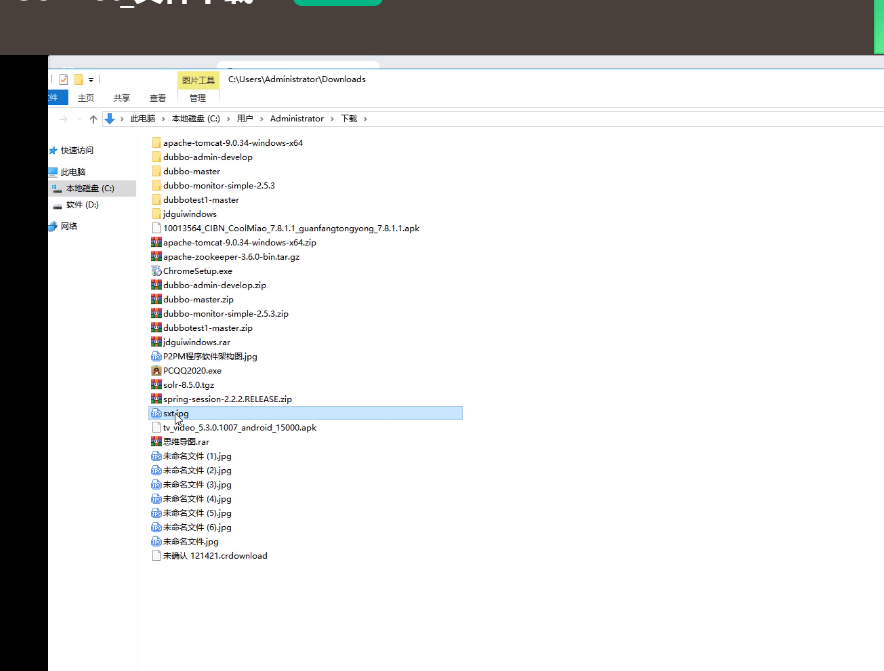Screen dimensions: 884x671
Task: Select apache-zookeeper-3.6.0-bin.tar.gz archive icon
Action: pos(156,257)
